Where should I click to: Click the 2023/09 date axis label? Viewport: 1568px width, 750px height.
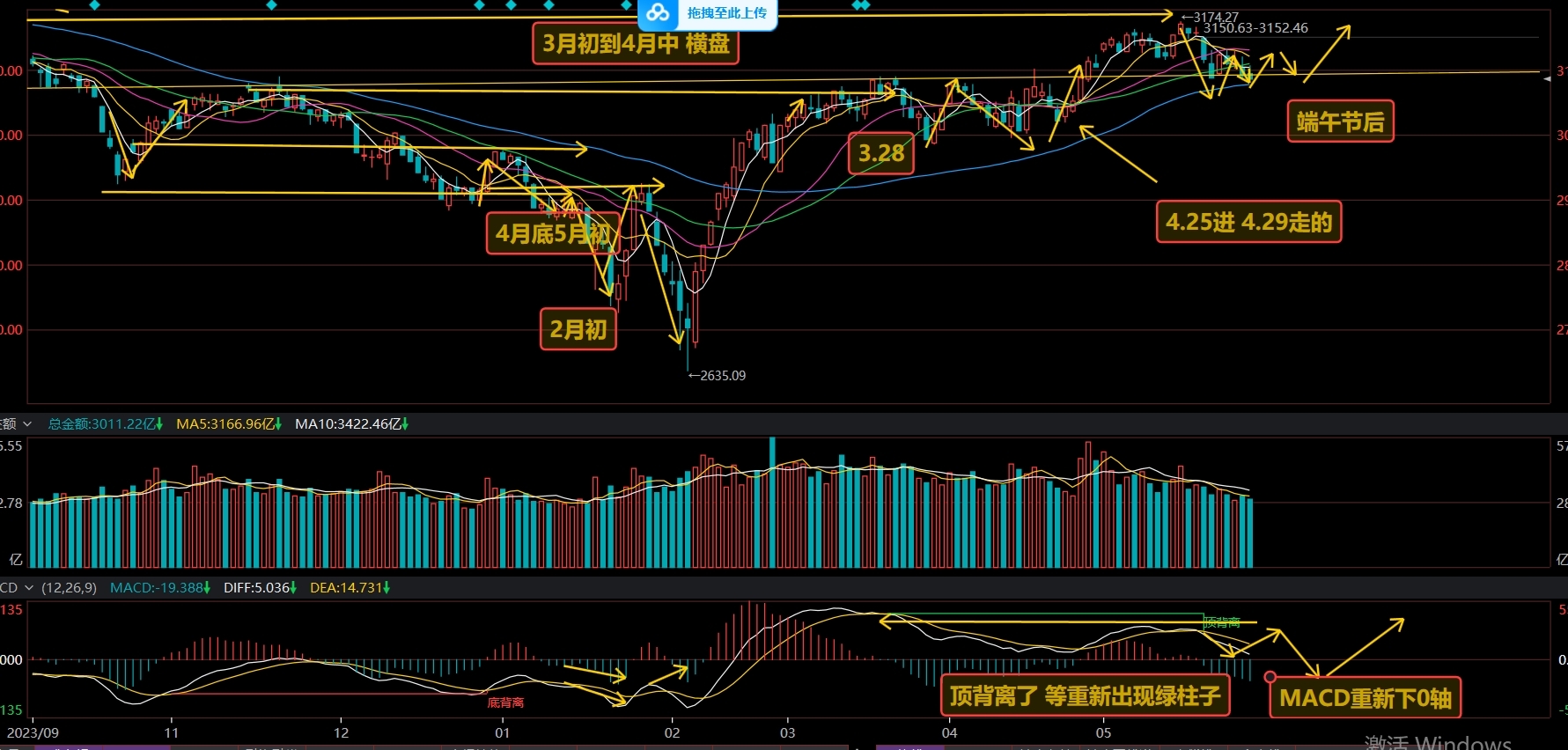[33, 732]
